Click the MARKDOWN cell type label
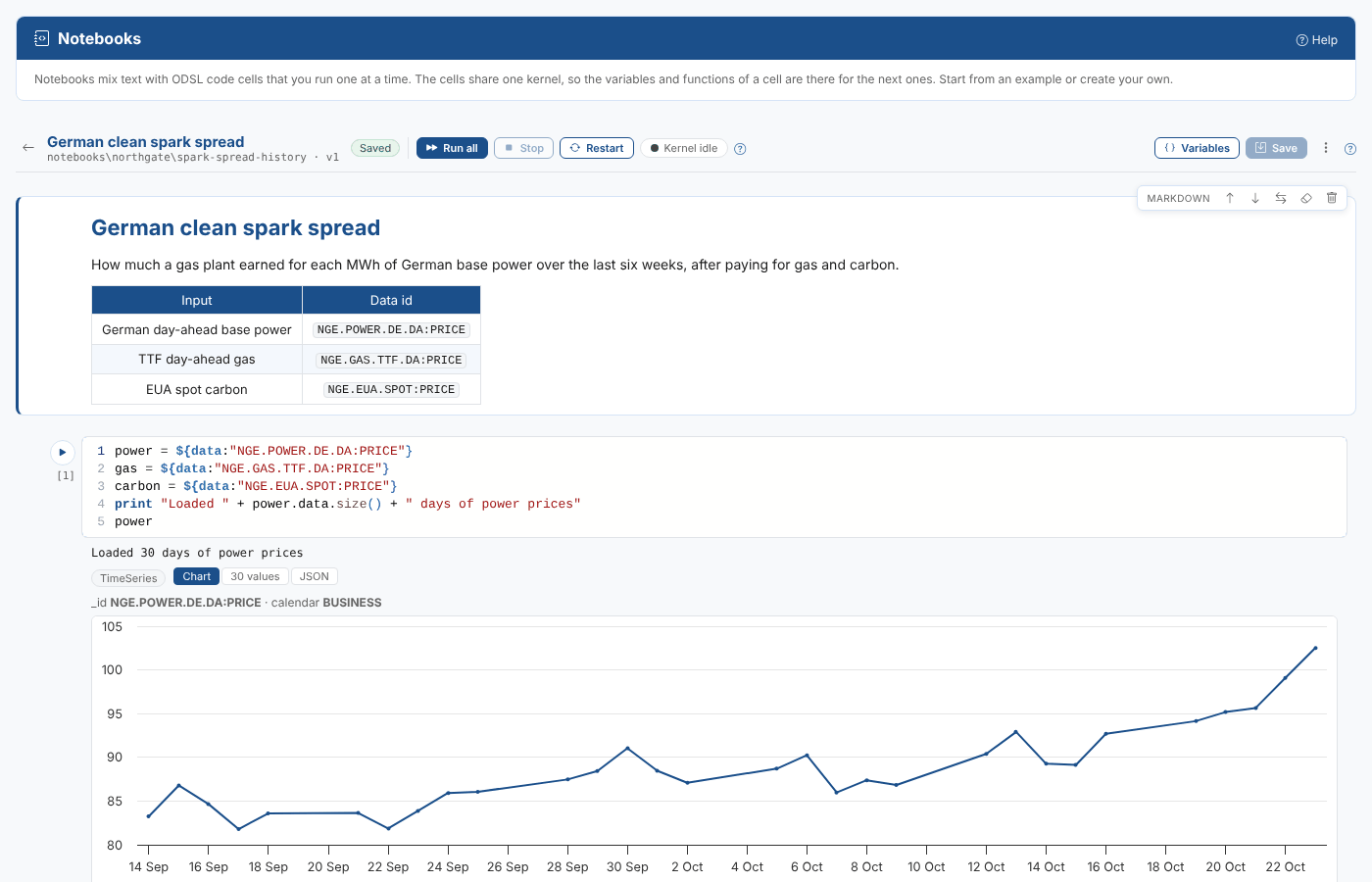This screenshot has width=1372, height=882. point(1178,198)
